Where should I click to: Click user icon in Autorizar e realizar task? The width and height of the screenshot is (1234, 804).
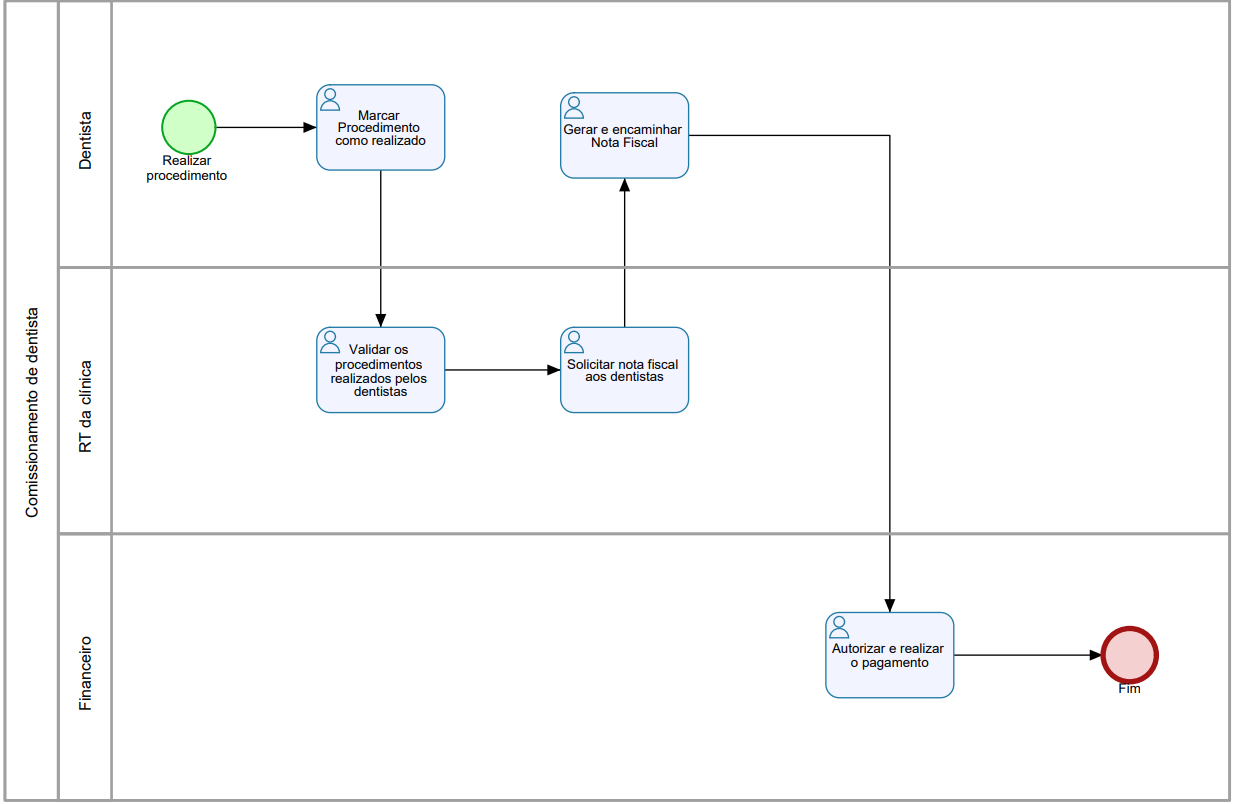(838, 627)
